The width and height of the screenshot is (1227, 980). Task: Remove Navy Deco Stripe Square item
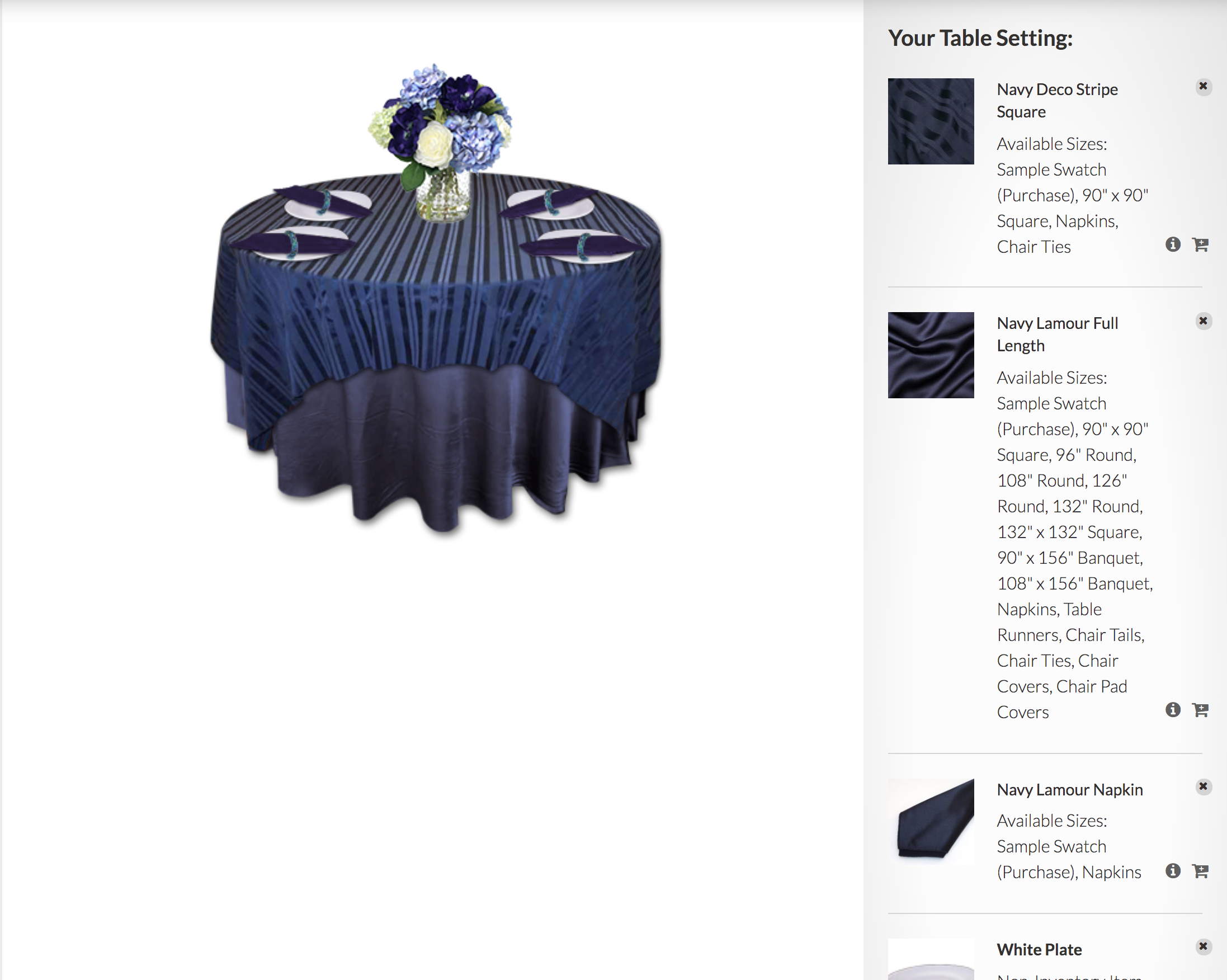click(1203, 87)
